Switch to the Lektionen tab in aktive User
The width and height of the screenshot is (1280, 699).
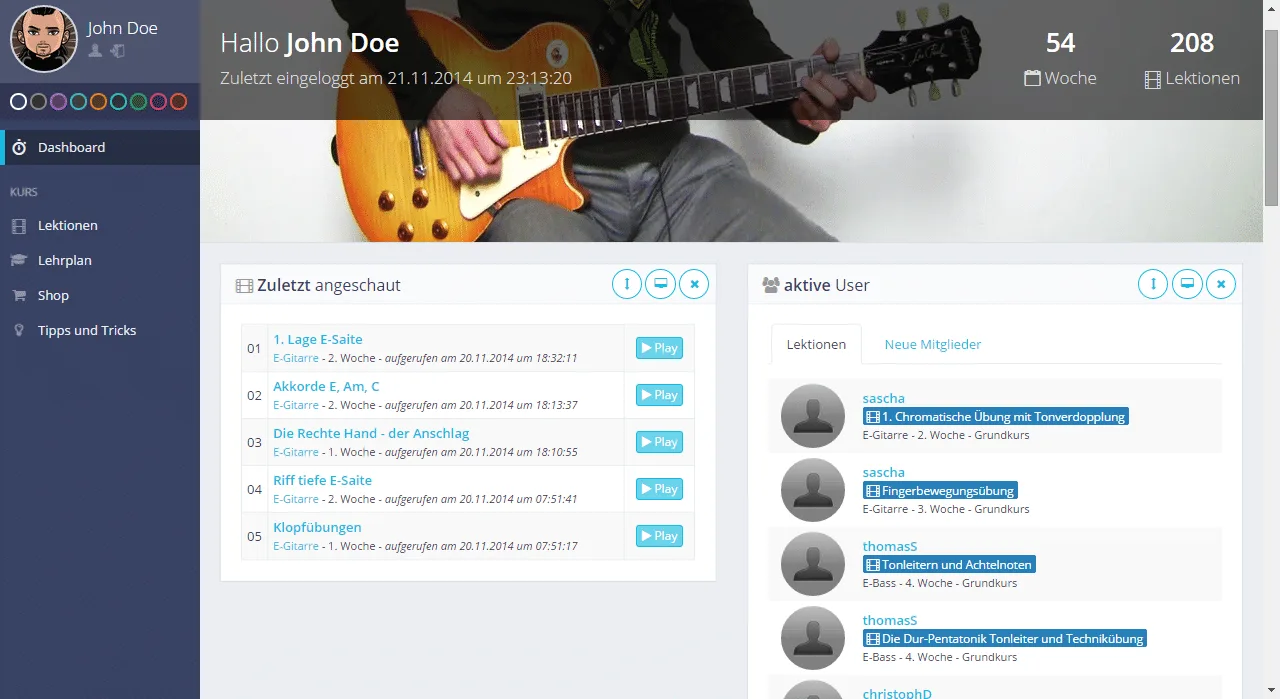tap(816, 344)
